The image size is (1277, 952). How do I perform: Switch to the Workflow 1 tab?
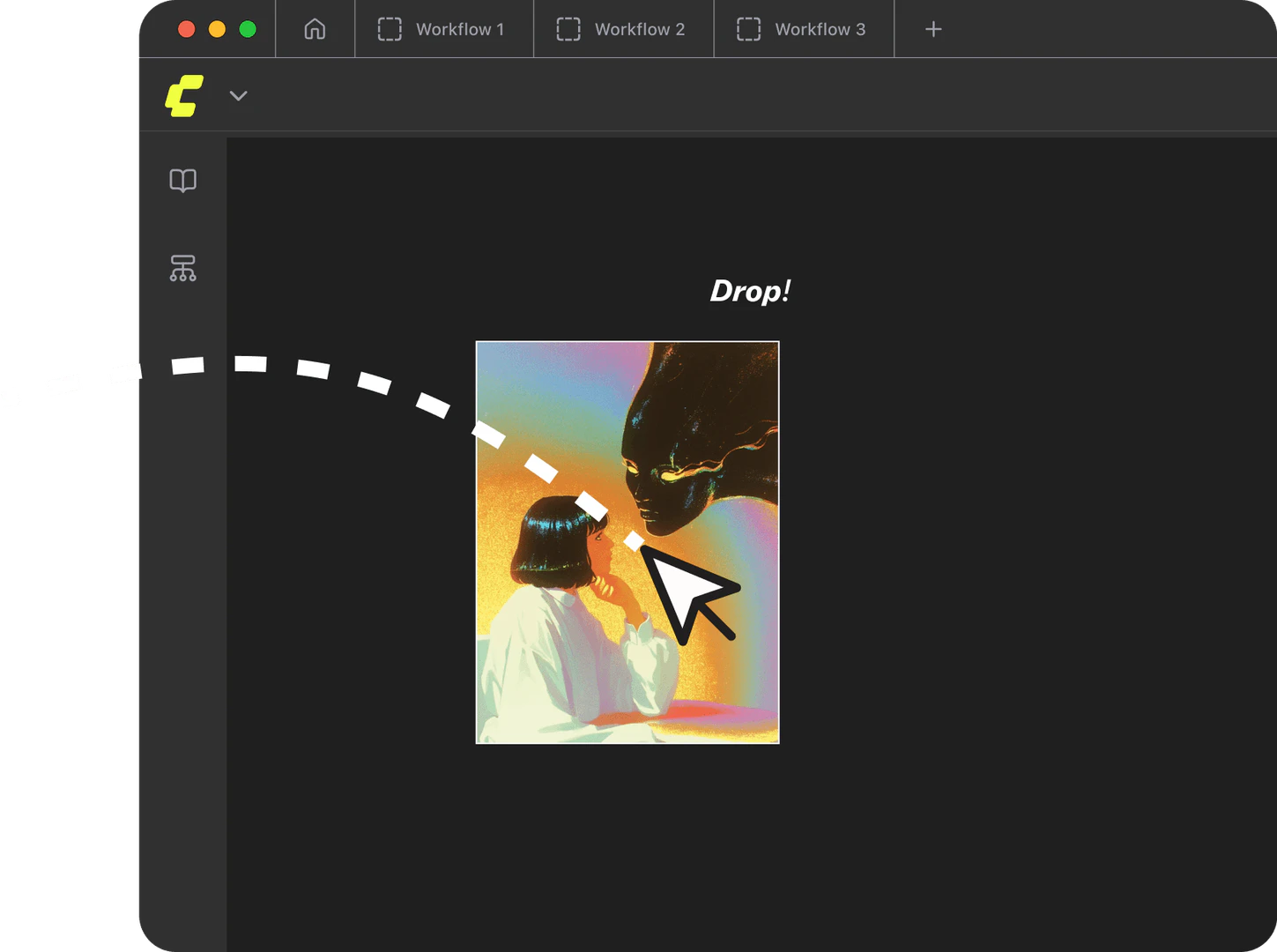click(x=459, y=29)
